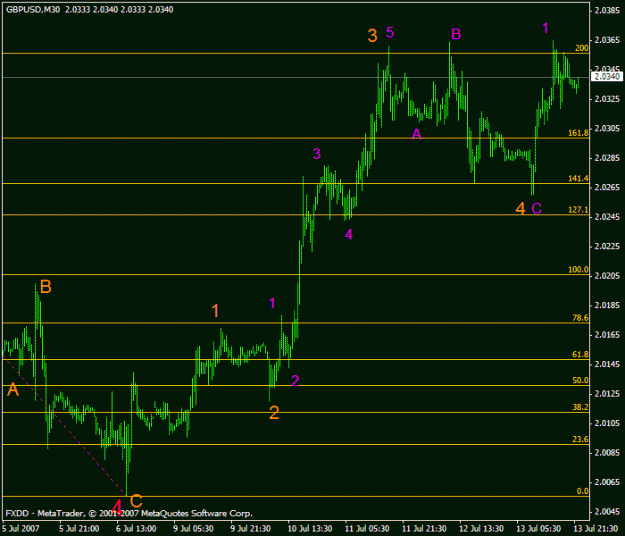This screenshot has width=625, height=536.
Task: Click the 12 Jul 13:30 time label
Action: click(481, 529)
